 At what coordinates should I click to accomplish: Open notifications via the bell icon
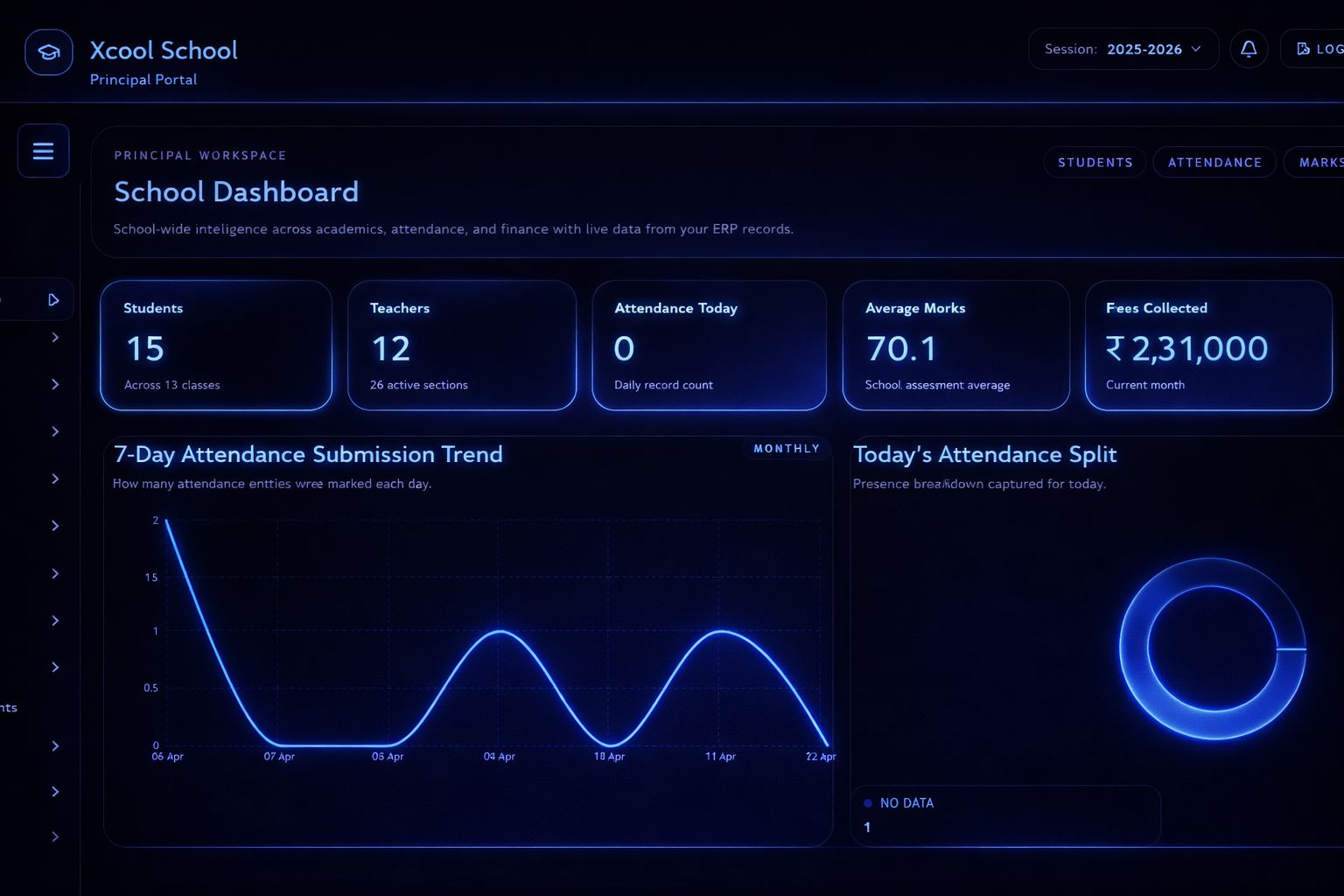pos(1249,49)
